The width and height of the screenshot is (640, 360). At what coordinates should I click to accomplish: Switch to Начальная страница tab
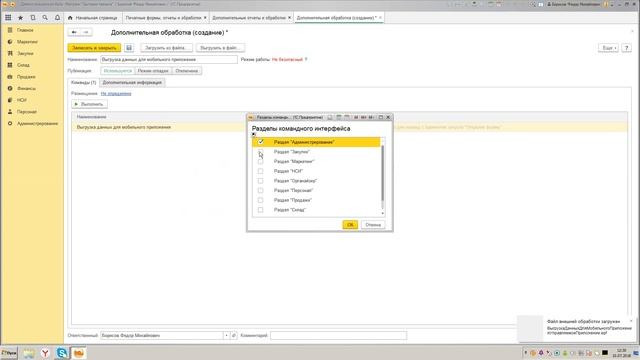pos(93,18)
